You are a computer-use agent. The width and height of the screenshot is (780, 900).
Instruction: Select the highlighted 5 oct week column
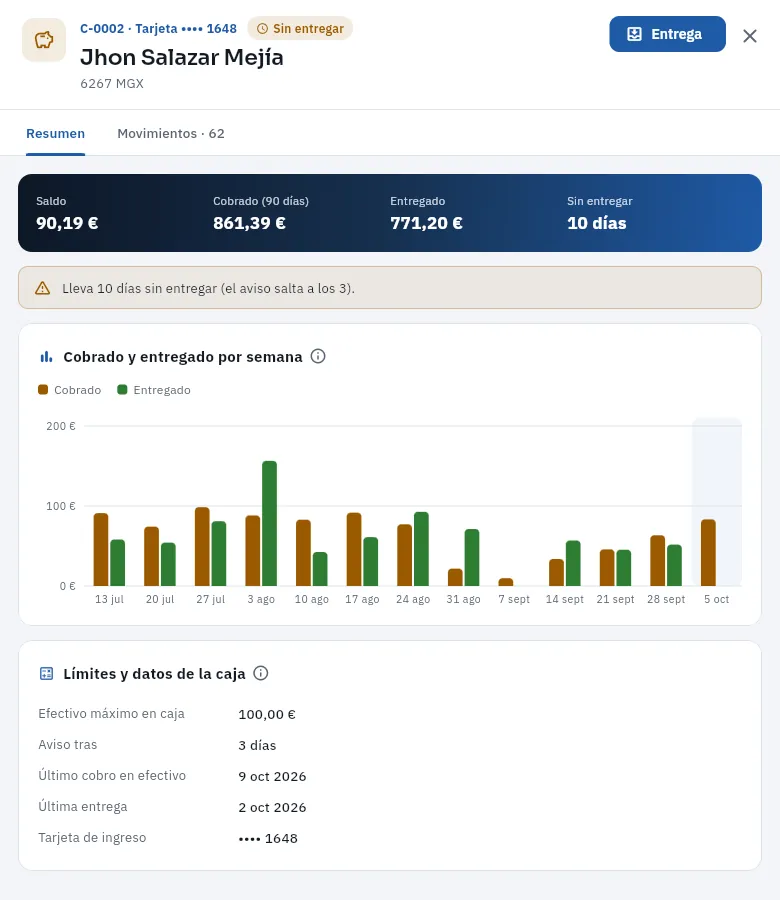pyautogui.click(x=717, y=502)
